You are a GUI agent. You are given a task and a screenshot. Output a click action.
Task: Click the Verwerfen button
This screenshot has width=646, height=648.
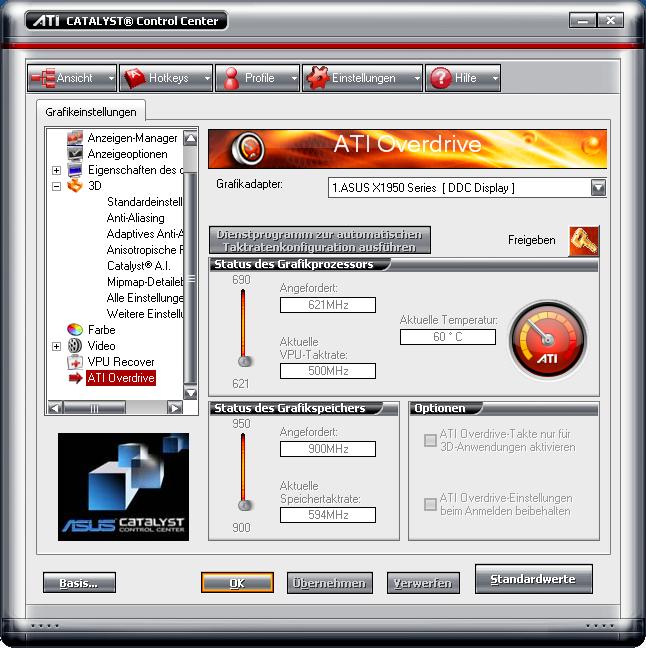(423, 583)
